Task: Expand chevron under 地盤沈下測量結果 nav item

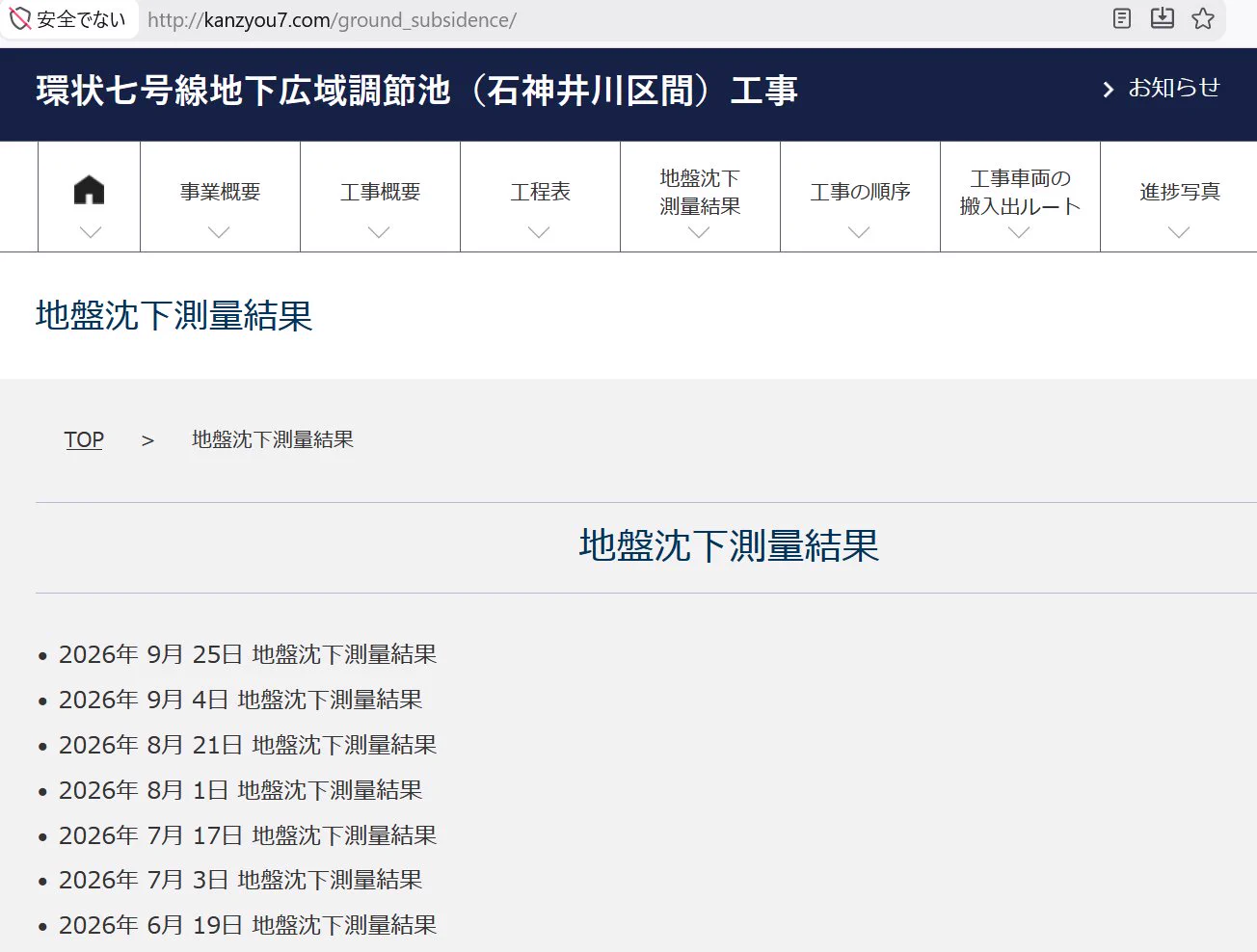Action: point(699,232)
